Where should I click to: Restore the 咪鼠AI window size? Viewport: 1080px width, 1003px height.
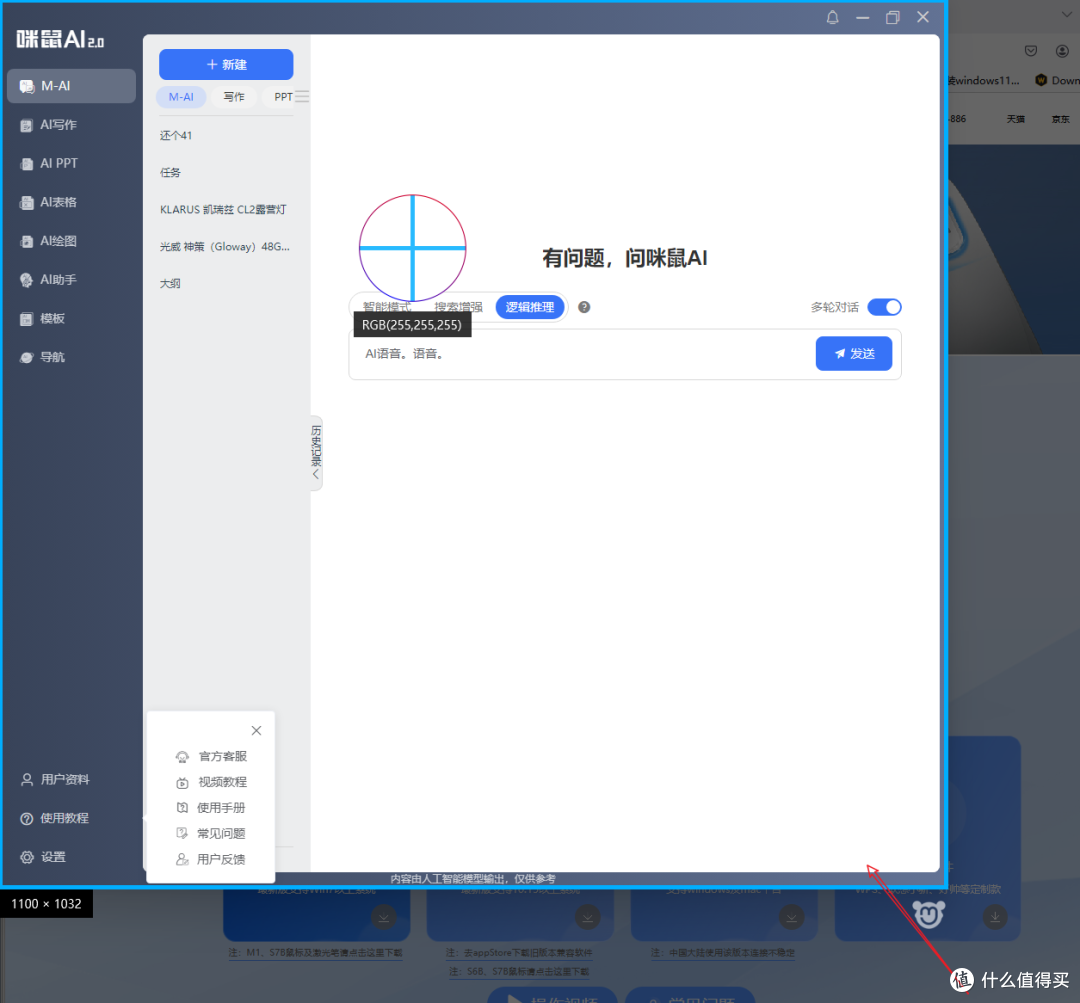(x=893, y=18)
